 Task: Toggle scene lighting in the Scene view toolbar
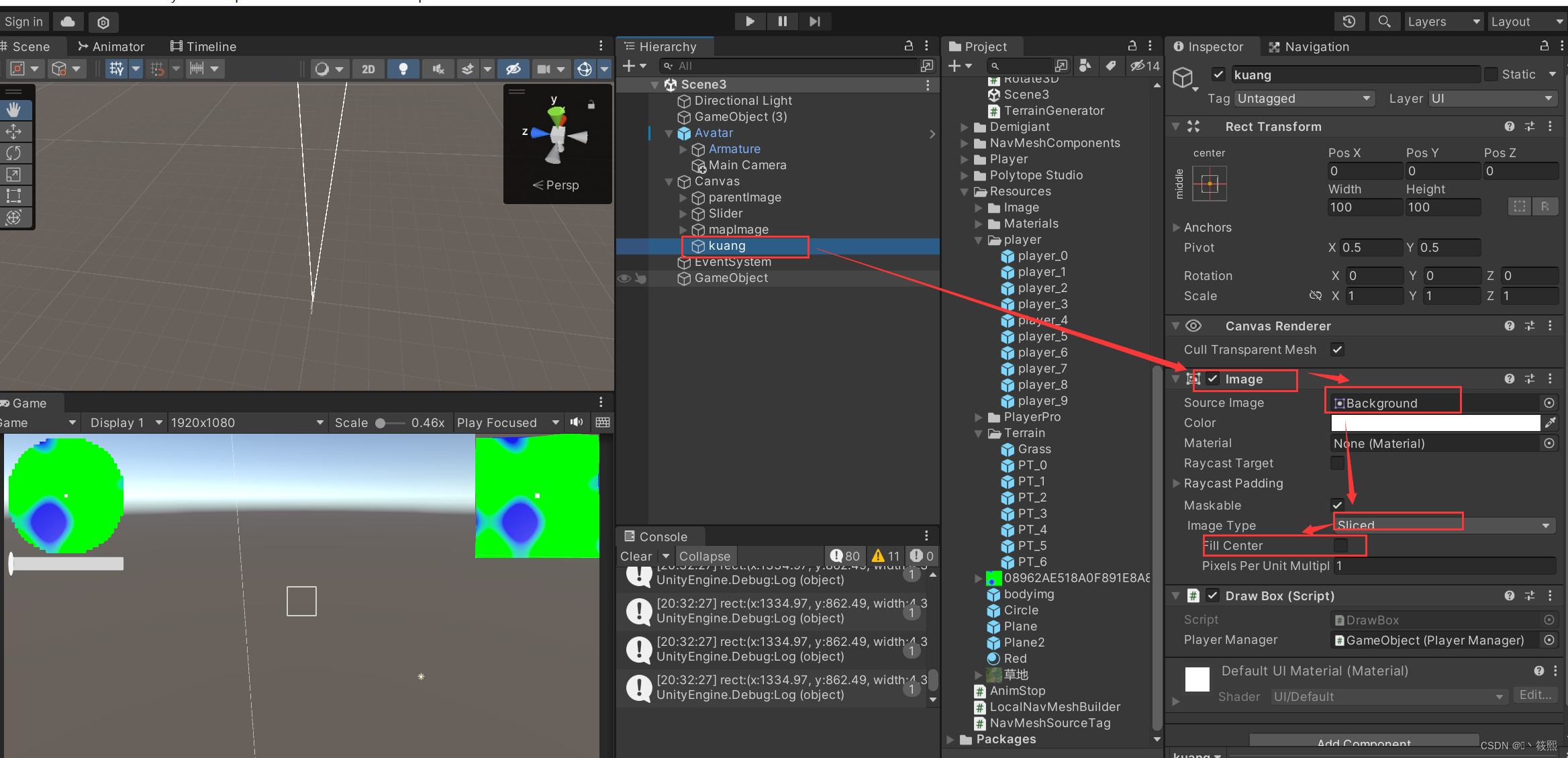[x=403, y=68]
